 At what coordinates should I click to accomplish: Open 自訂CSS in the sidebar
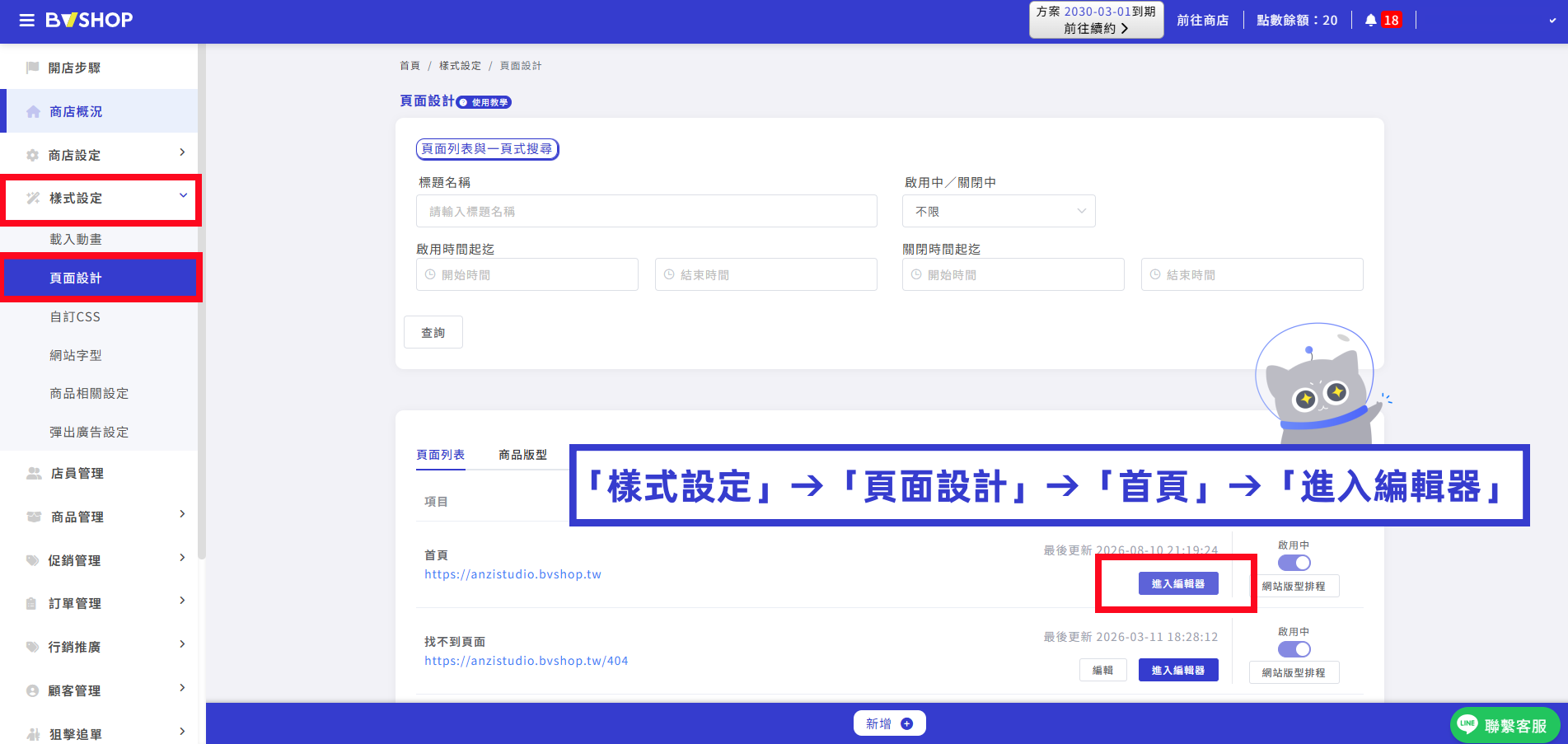coord(75,316)
